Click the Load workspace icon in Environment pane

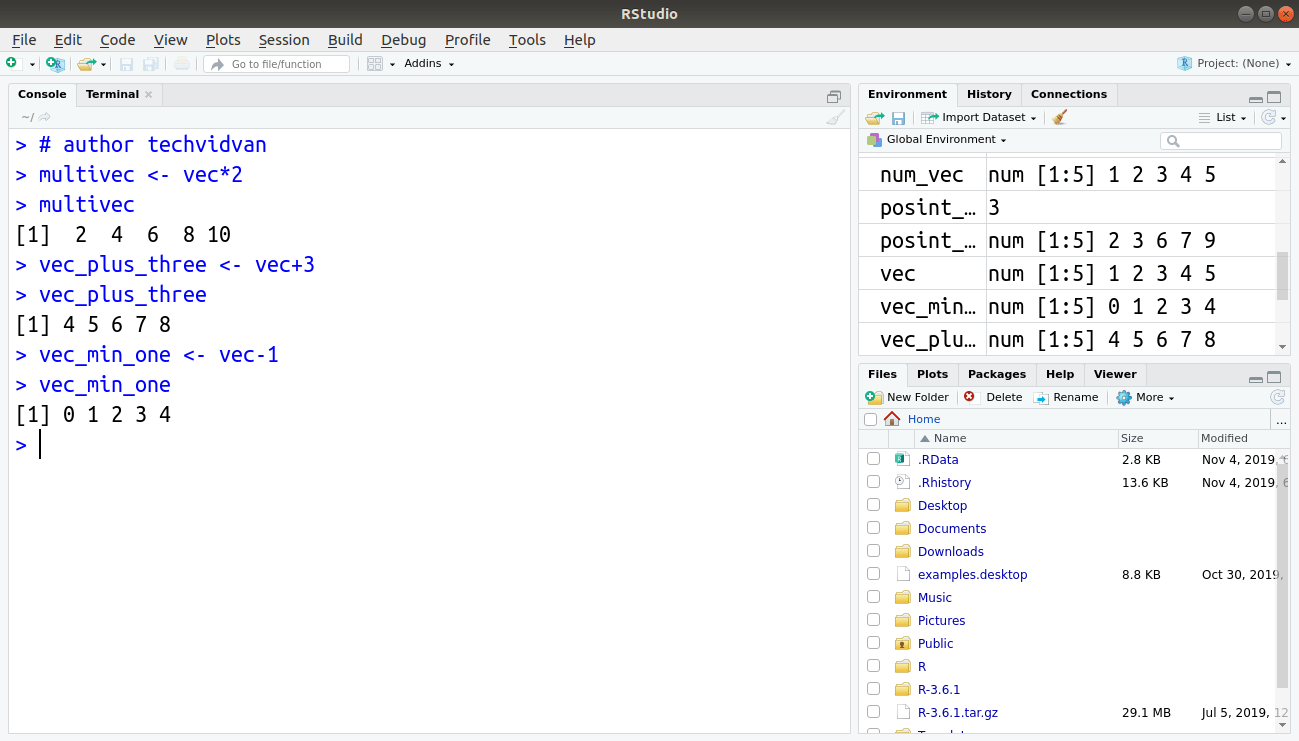pos(875,117)
